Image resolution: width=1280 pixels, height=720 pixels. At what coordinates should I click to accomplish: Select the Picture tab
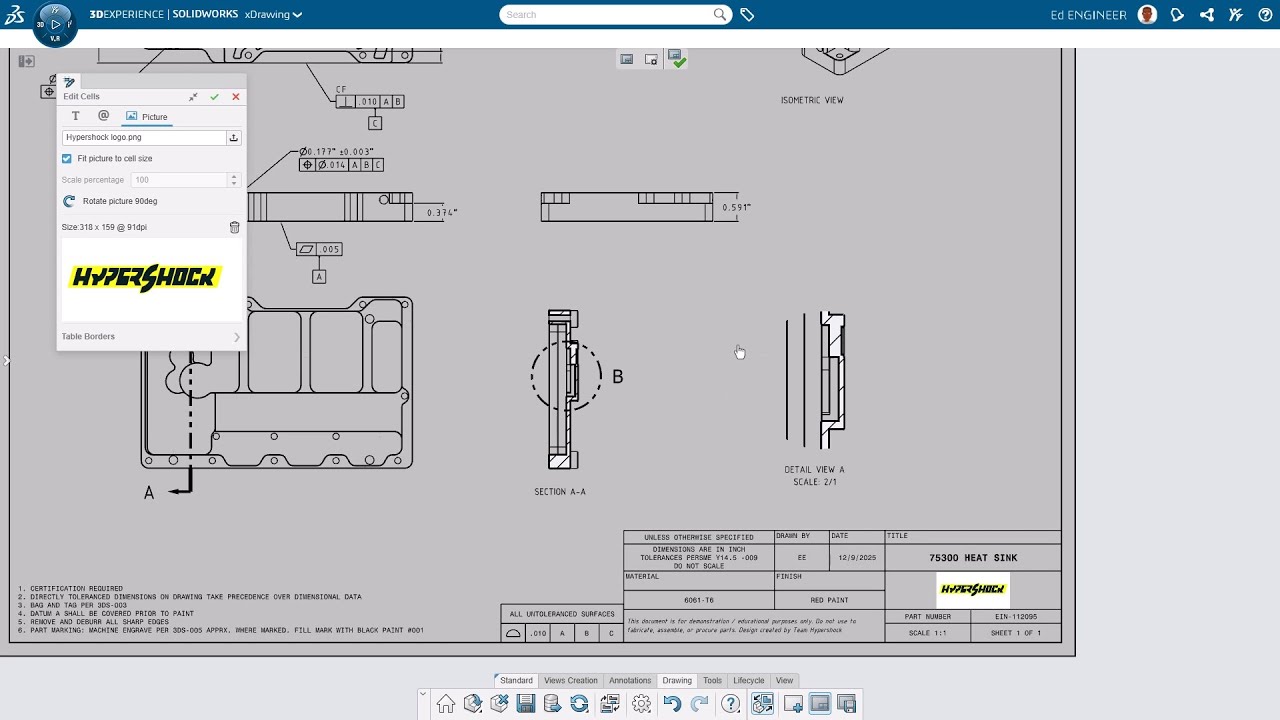[147, 116]
